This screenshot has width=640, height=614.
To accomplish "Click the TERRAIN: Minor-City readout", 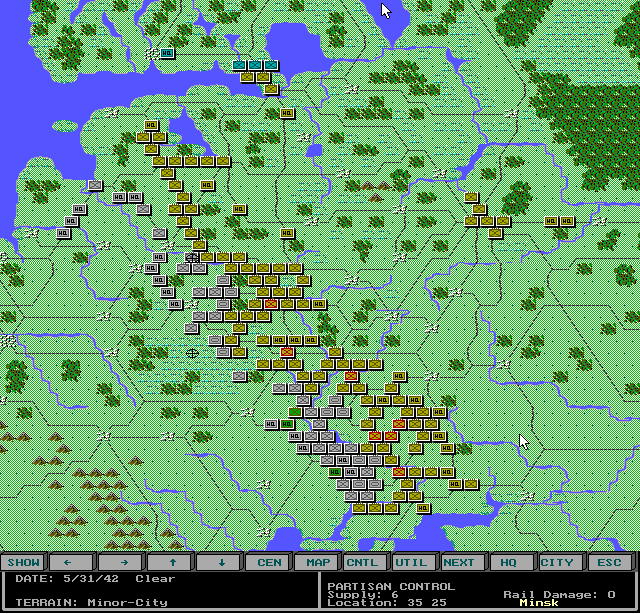I will (91, 603).
